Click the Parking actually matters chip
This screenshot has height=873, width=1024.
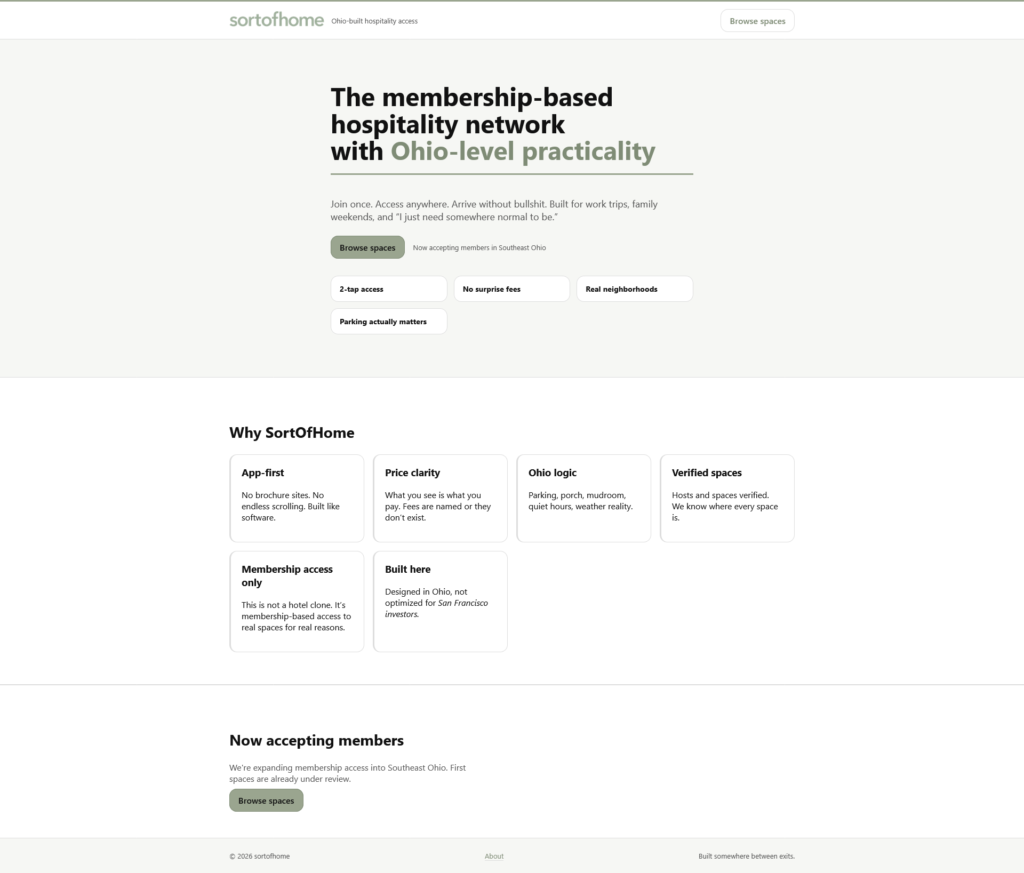(x=388, y=322)
